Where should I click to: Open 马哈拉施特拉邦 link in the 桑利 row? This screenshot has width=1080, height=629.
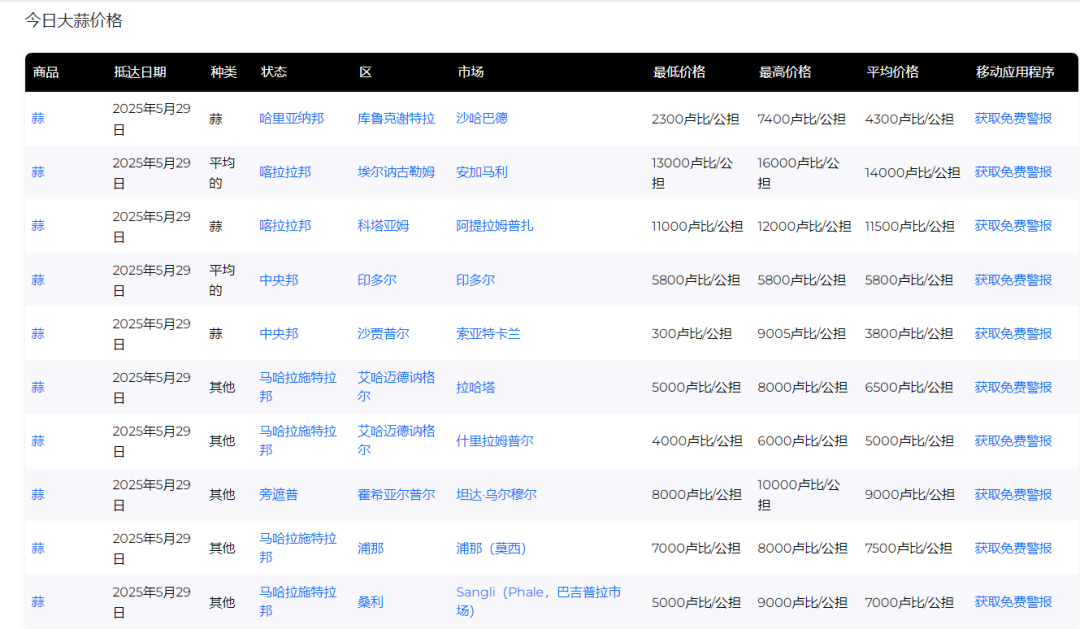[x=298, y=601]
